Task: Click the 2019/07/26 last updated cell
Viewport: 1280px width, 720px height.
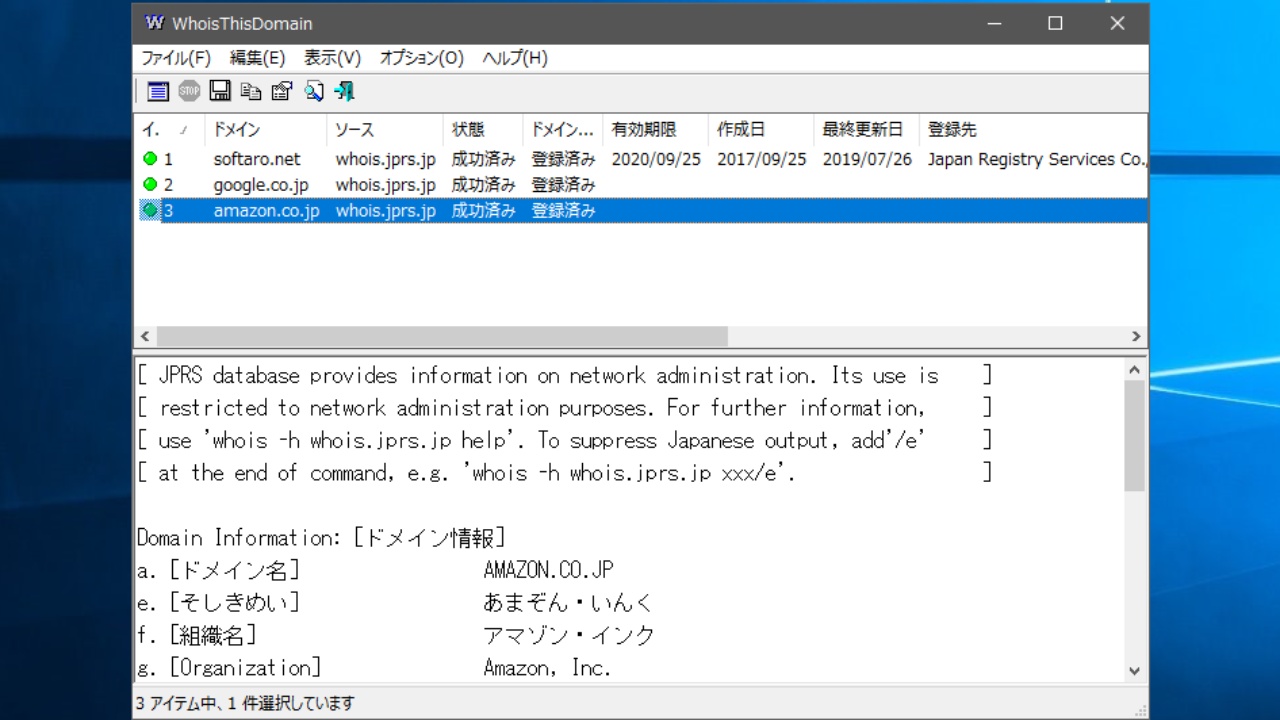Action: [x=867, y=159]
